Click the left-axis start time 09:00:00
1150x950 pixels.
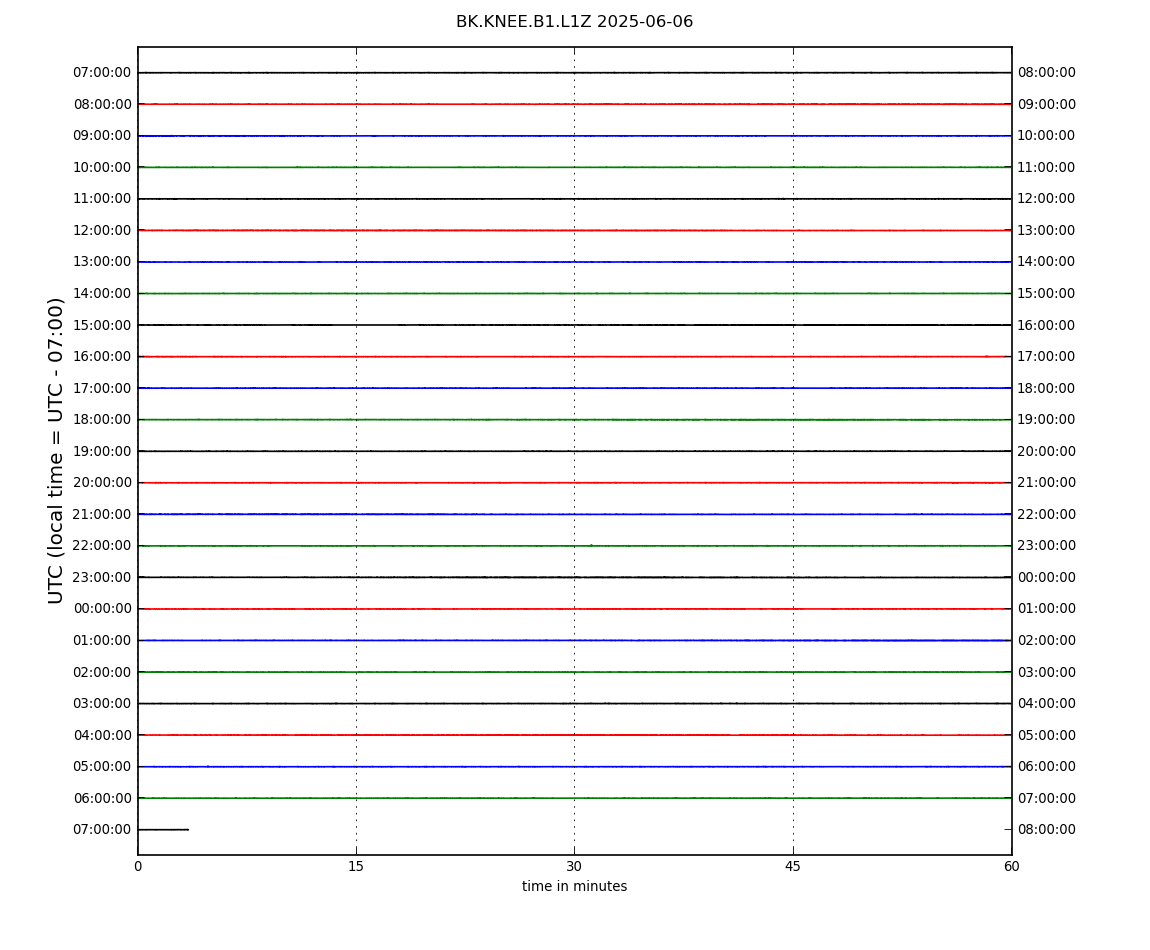(103, 136)
